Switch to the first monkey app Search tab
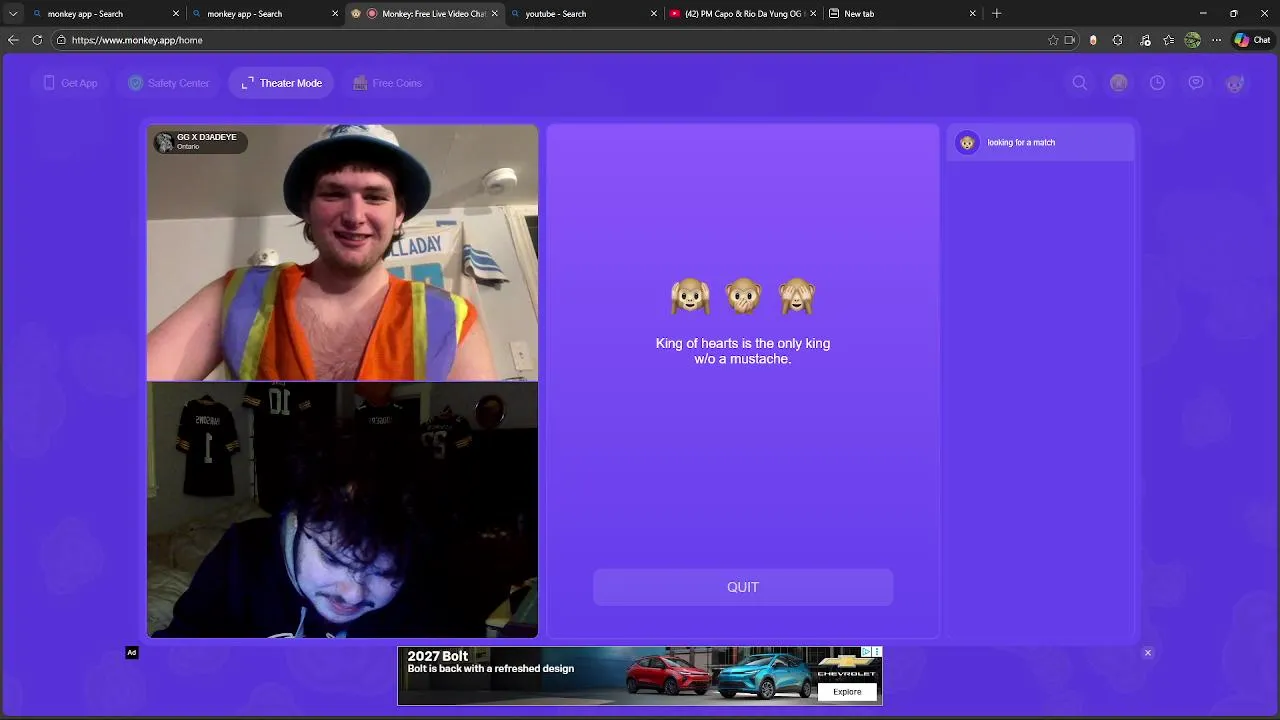This screenshot has height=720, width=1280. 104,14
